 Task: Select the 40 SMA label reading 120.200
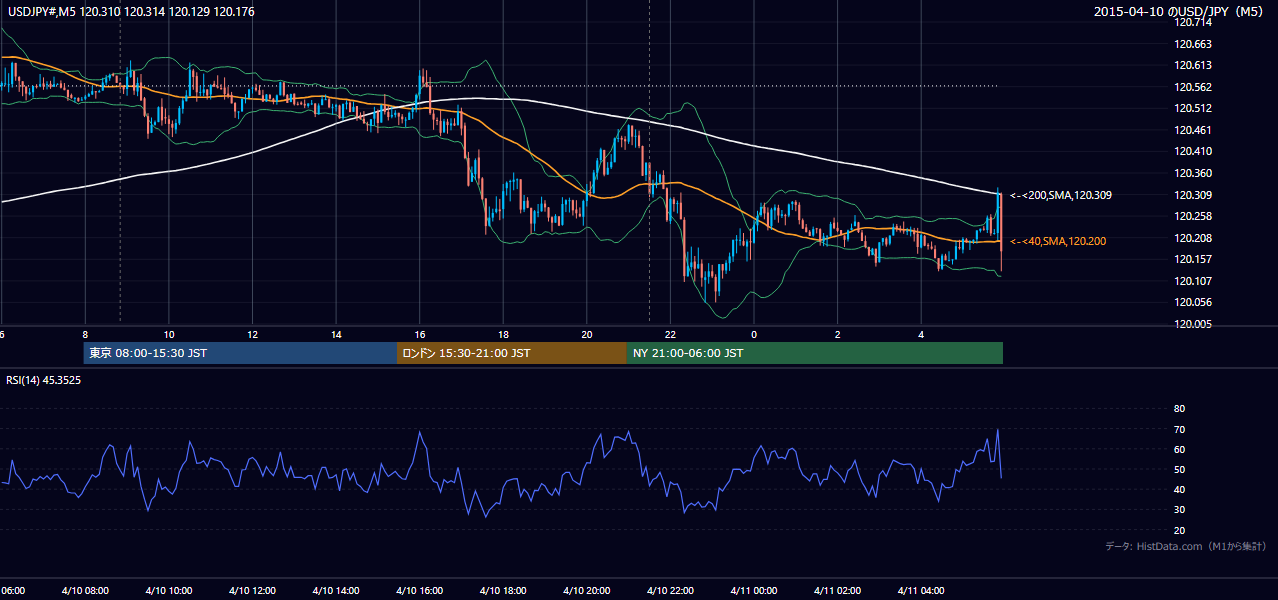pyautogui.click(x=1058, y=241)
